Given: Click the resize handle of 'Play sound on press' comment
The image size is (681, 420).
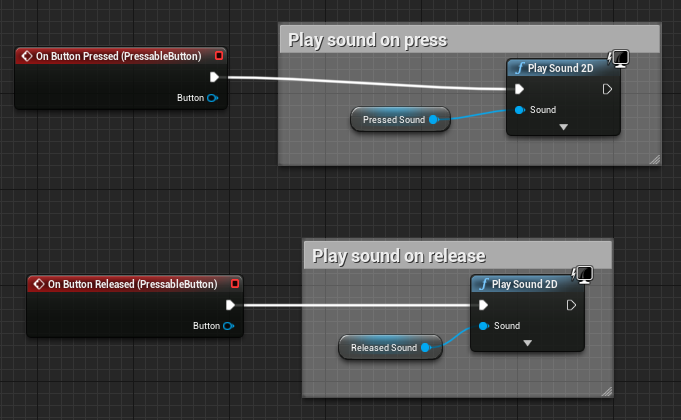Looking at the screenshot, I should coord(654,158).
